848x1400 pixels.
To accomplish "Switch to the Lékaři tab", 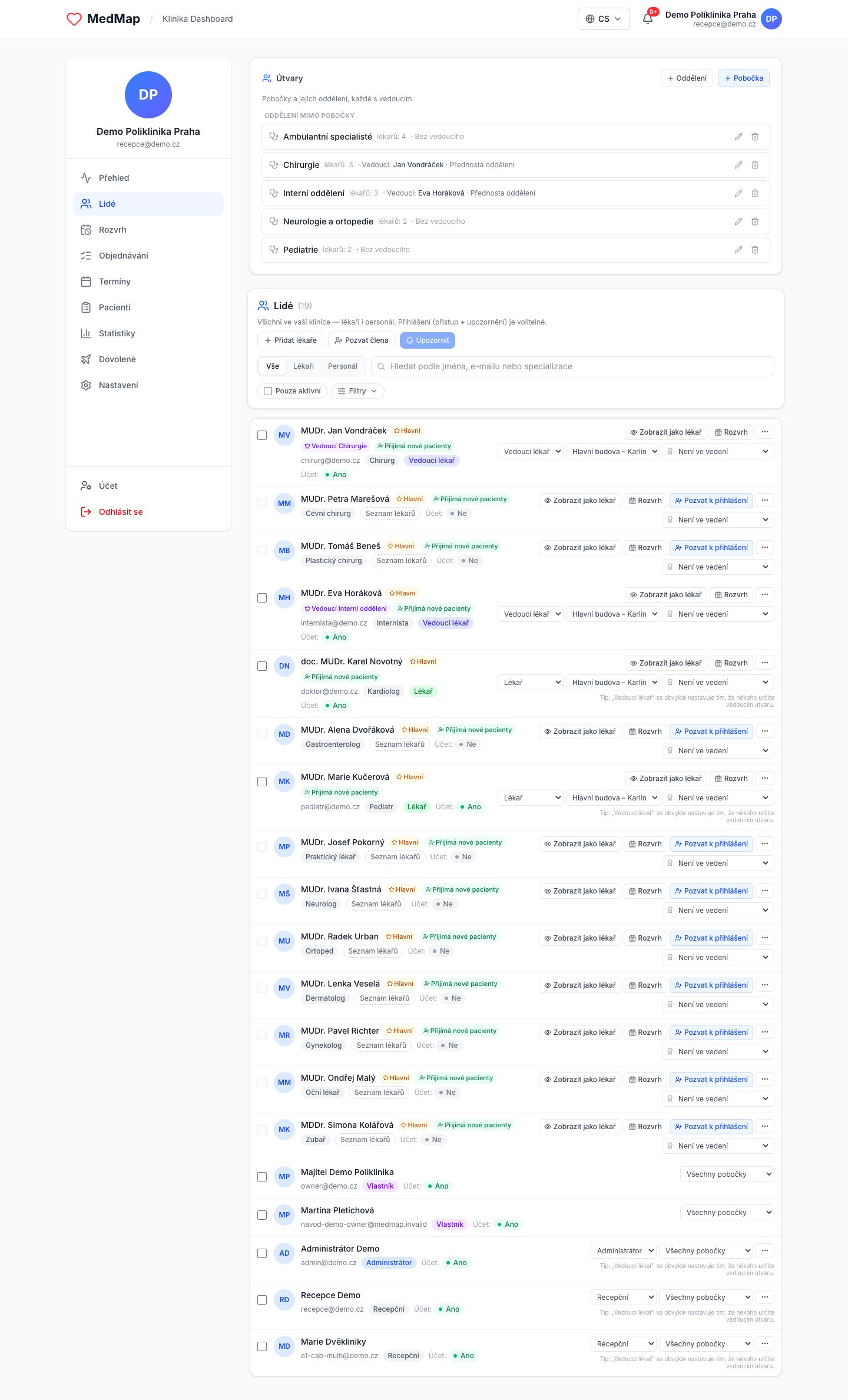I will (303, 366).
